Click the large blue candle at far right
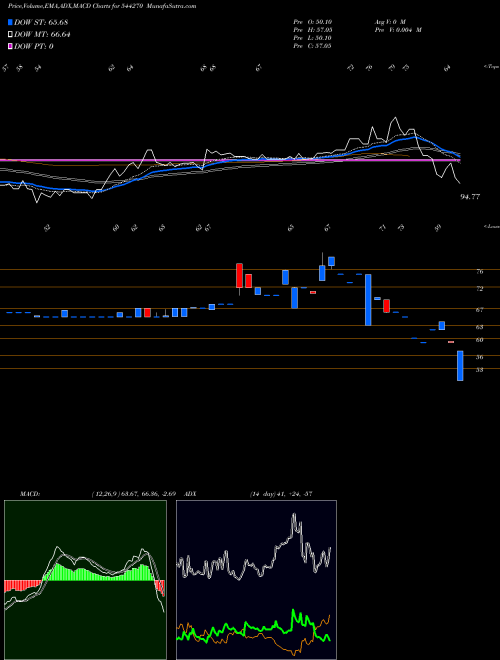This screenshot has width=500, height=660. (x=460, y=366)
